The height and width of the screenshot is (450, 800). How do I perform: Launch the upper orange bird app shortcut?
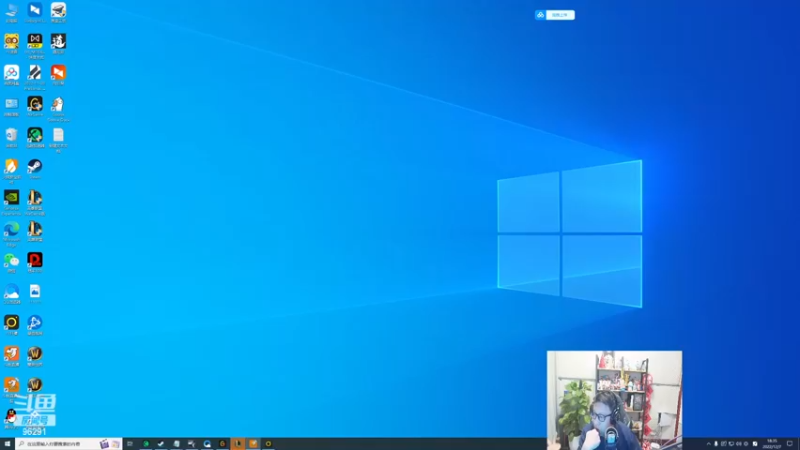click(11, 356)
